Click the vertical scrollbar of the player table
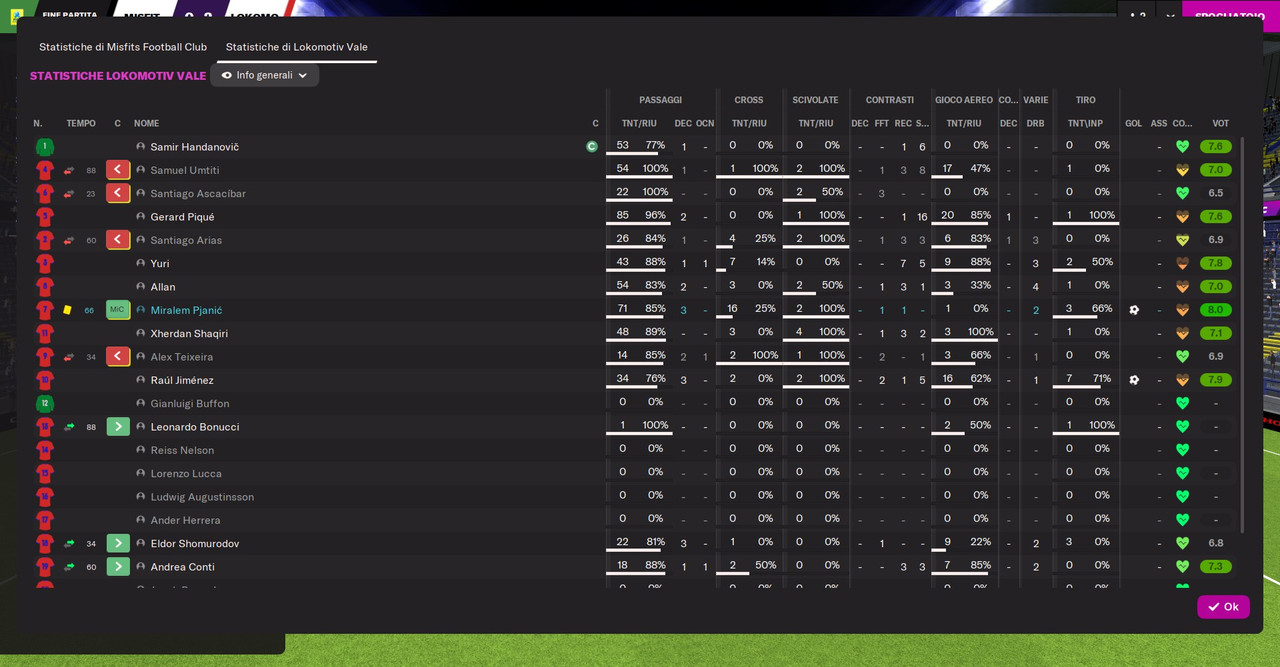This screenshot has height=667, width=1280. (1243, 336)
